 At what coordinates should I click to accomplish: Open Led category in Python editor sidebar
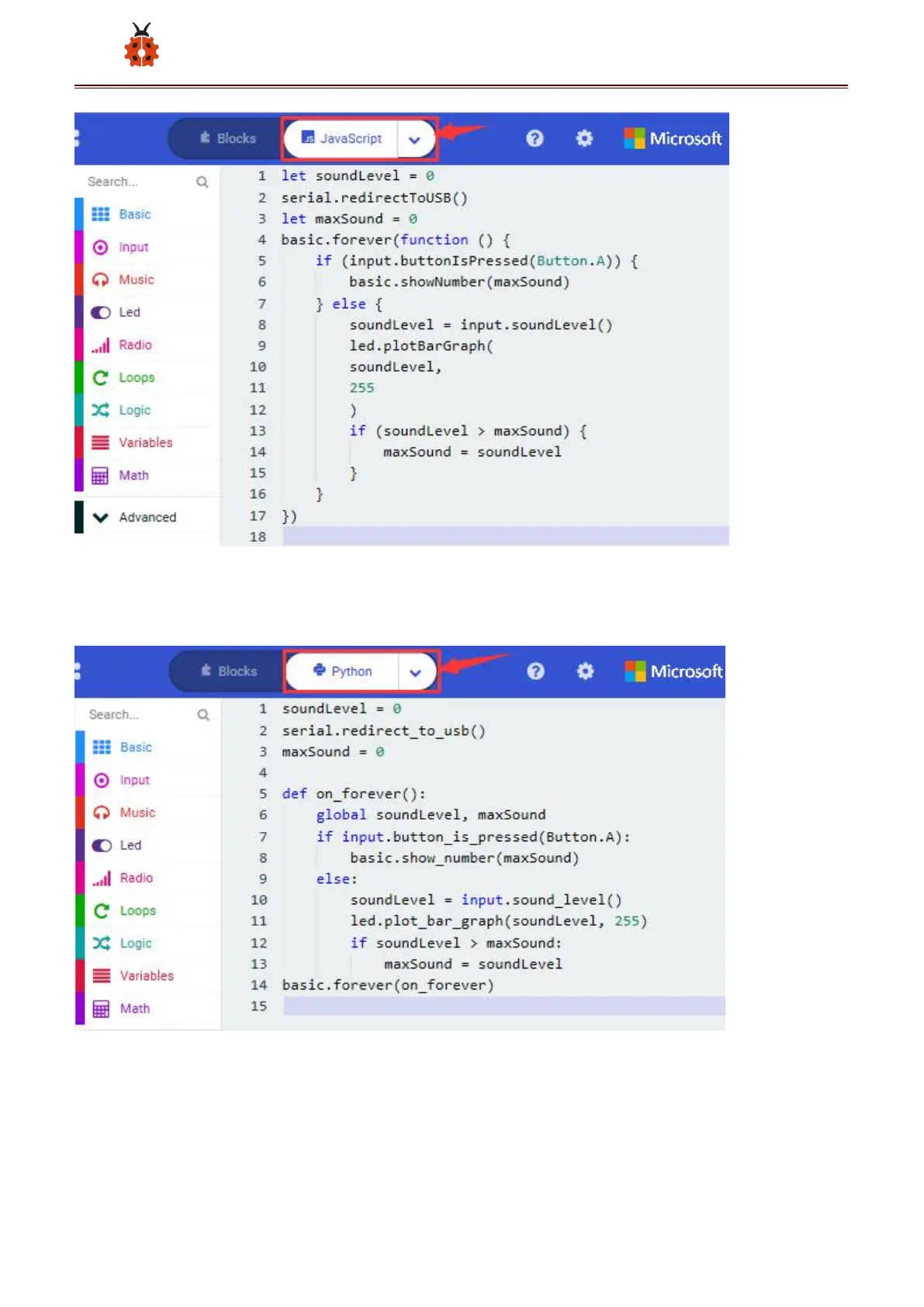coord(148,845)
